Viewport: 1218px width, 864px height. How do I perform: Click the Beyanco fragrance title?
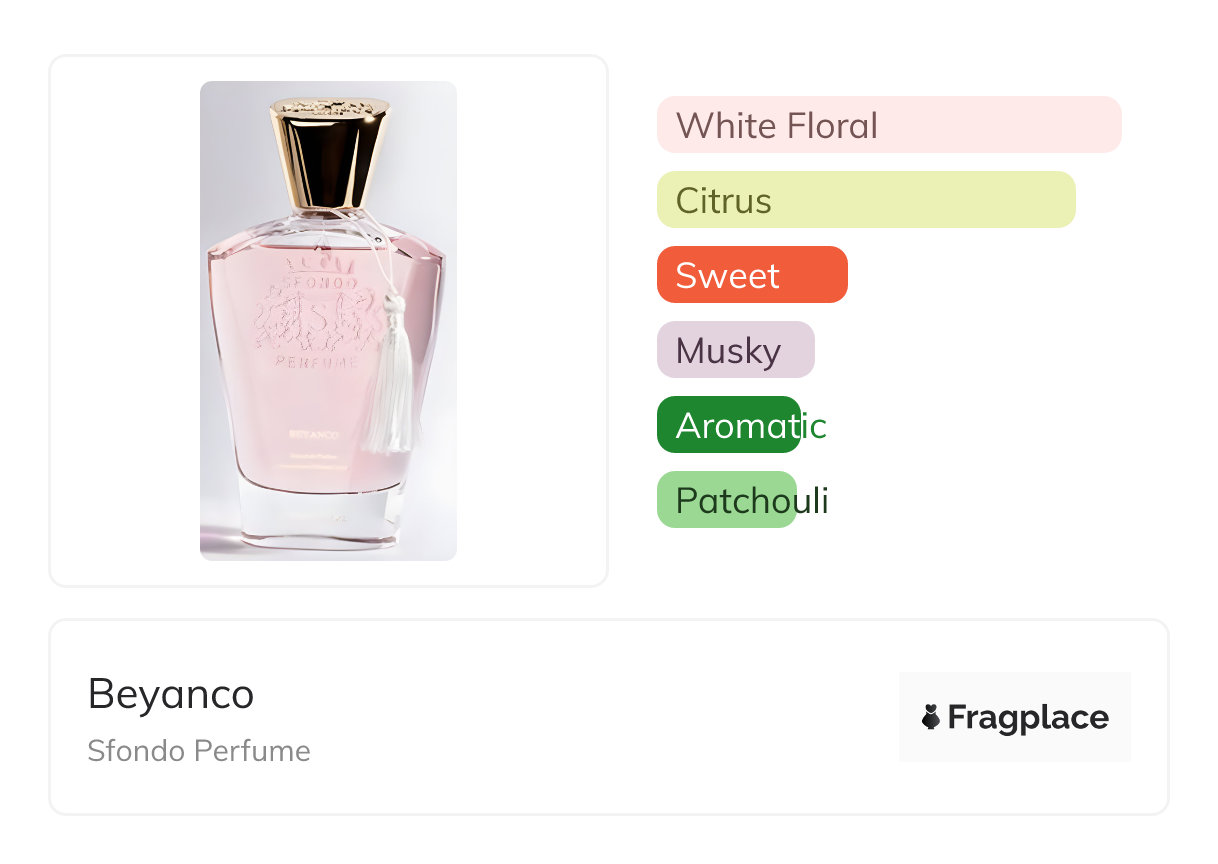click(171, 694)
